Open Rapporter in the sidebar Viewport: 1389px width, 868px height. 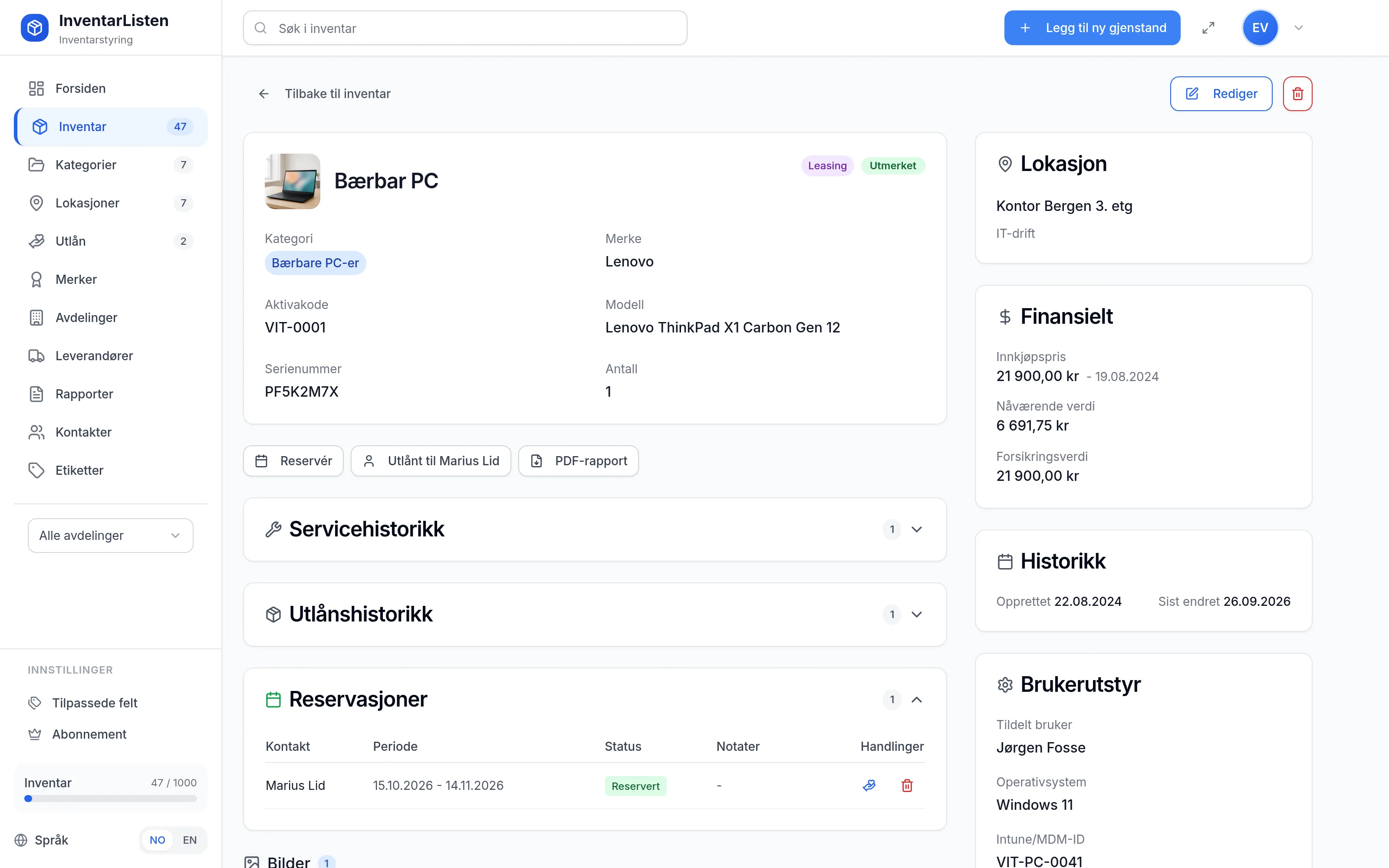(110, 394)
